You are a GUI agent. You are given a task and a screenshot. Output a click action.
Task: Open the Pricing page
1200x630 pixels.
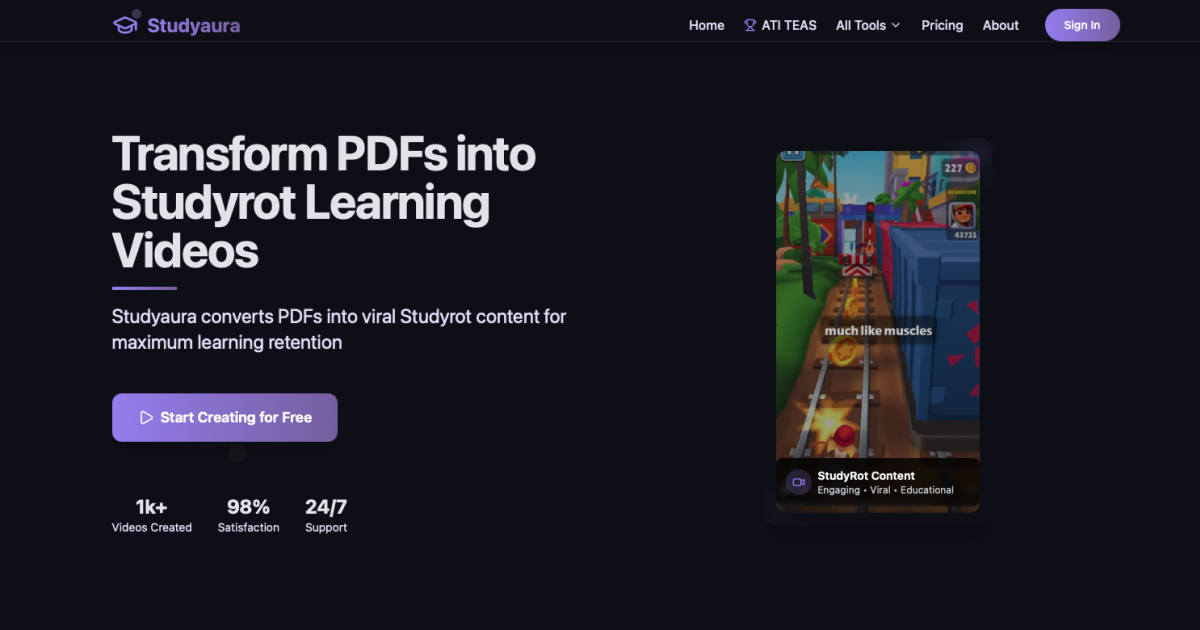[x=942, y=25]
